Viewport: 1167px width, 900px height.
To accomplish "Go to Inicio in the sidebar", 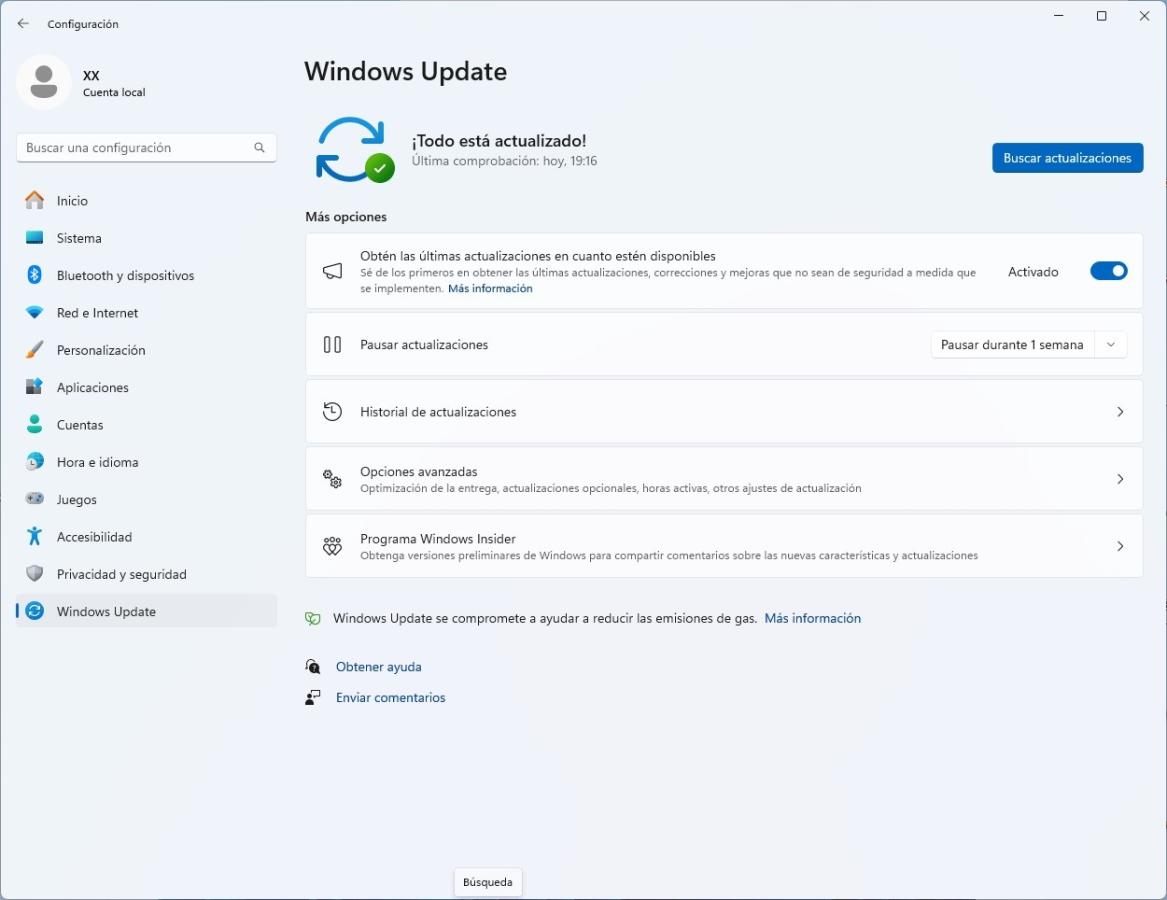I will (146, 200).
